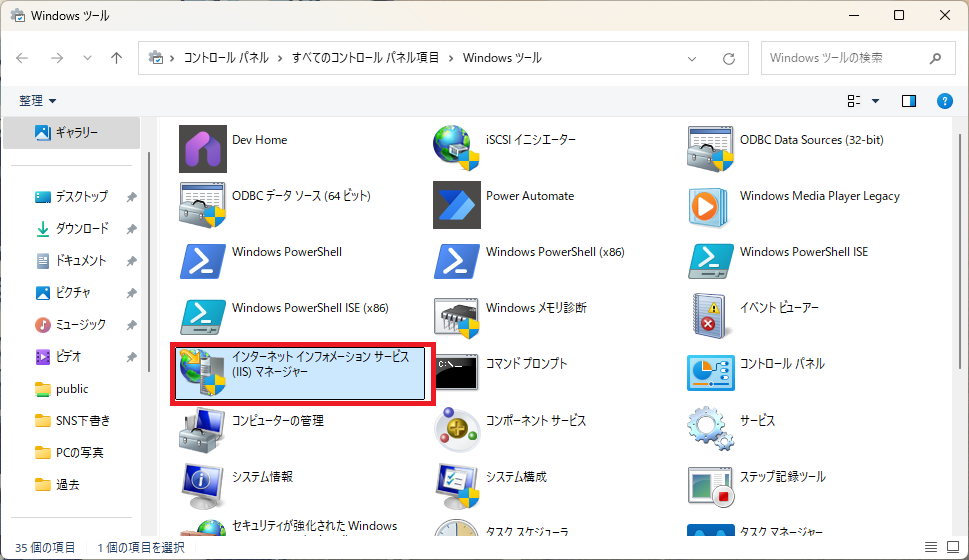The height and width of the screenshot is (560, 969).
Task: Go back with the back arrow
Action: tap(22, 58)
